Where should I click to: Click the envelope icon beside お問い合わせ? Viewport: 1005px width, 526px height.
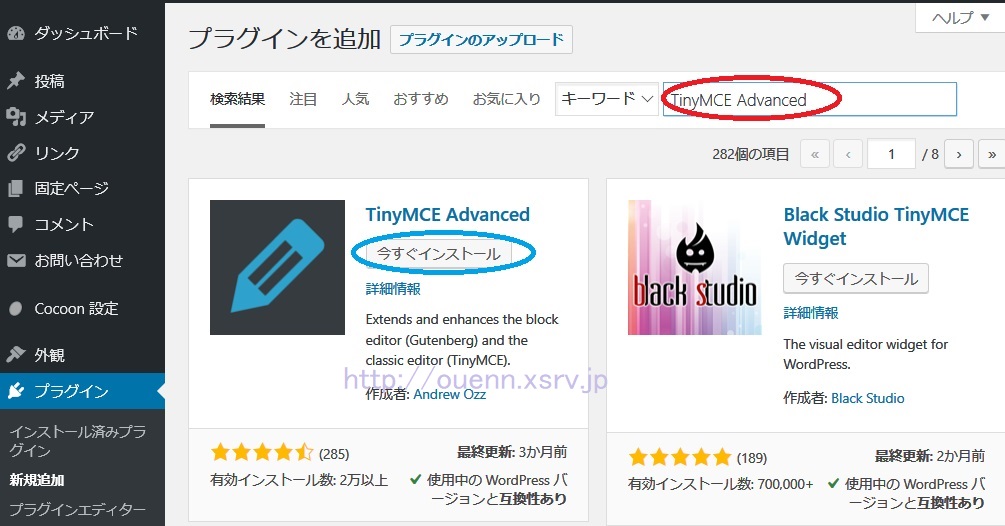16,260
